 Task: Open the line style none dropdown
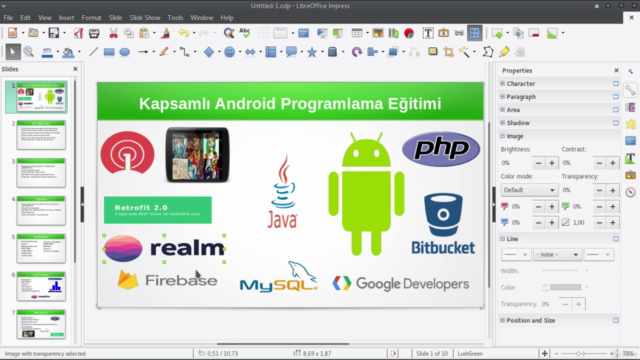(557, 255)
